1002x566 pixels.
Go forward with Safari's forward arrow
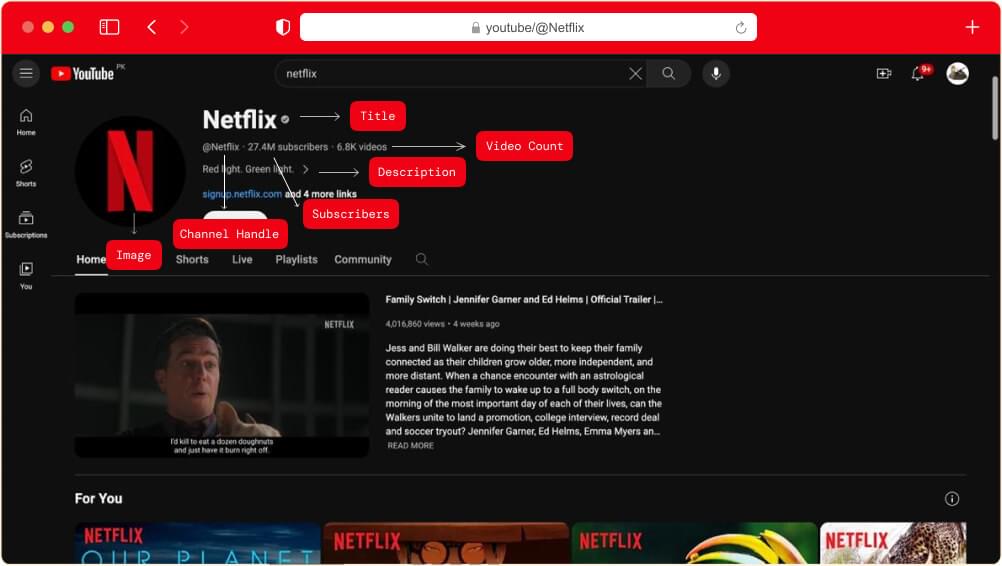point(184,27)
